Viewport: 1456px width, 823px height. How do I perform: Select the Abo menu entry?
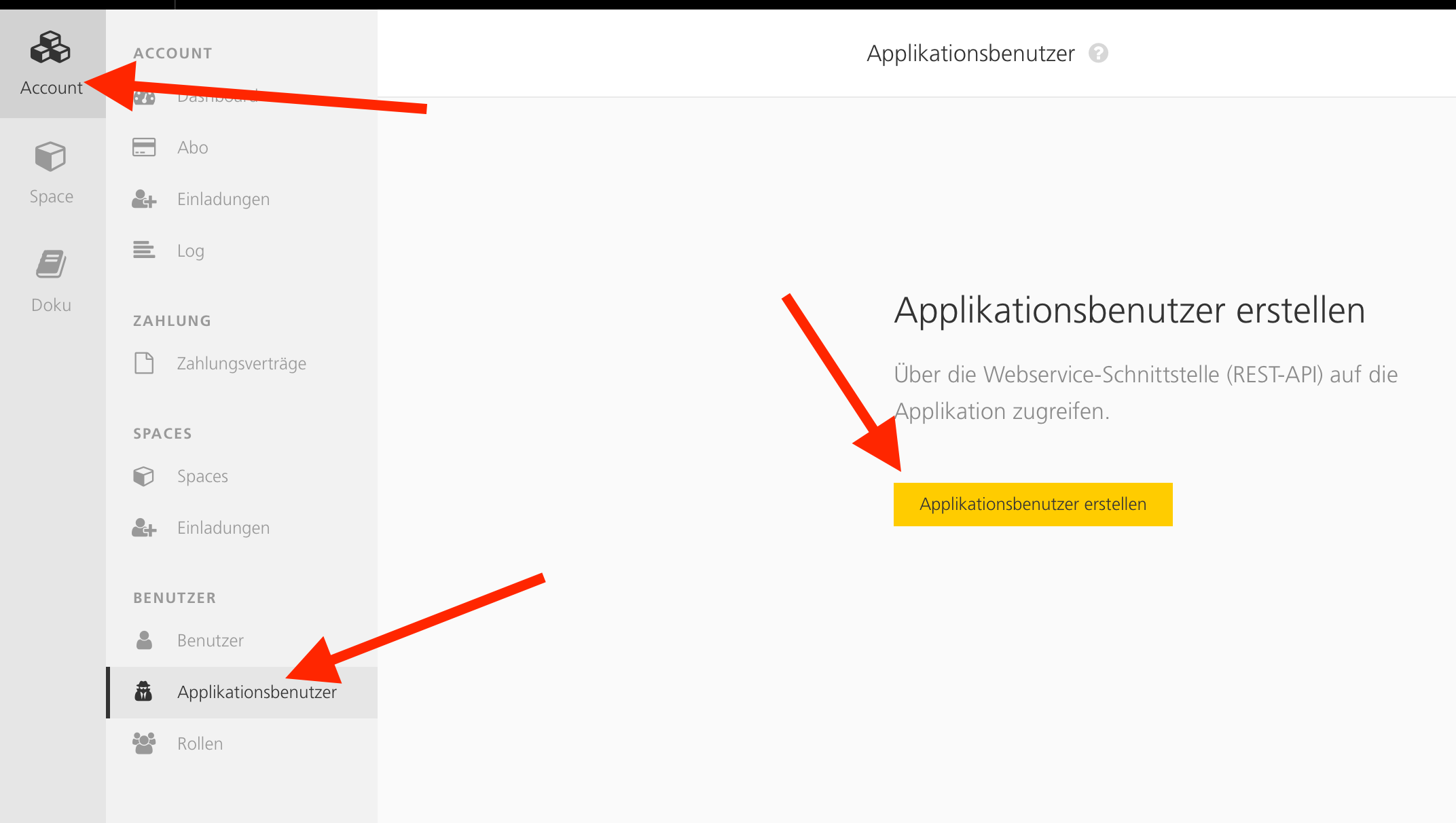click(192, 147)
